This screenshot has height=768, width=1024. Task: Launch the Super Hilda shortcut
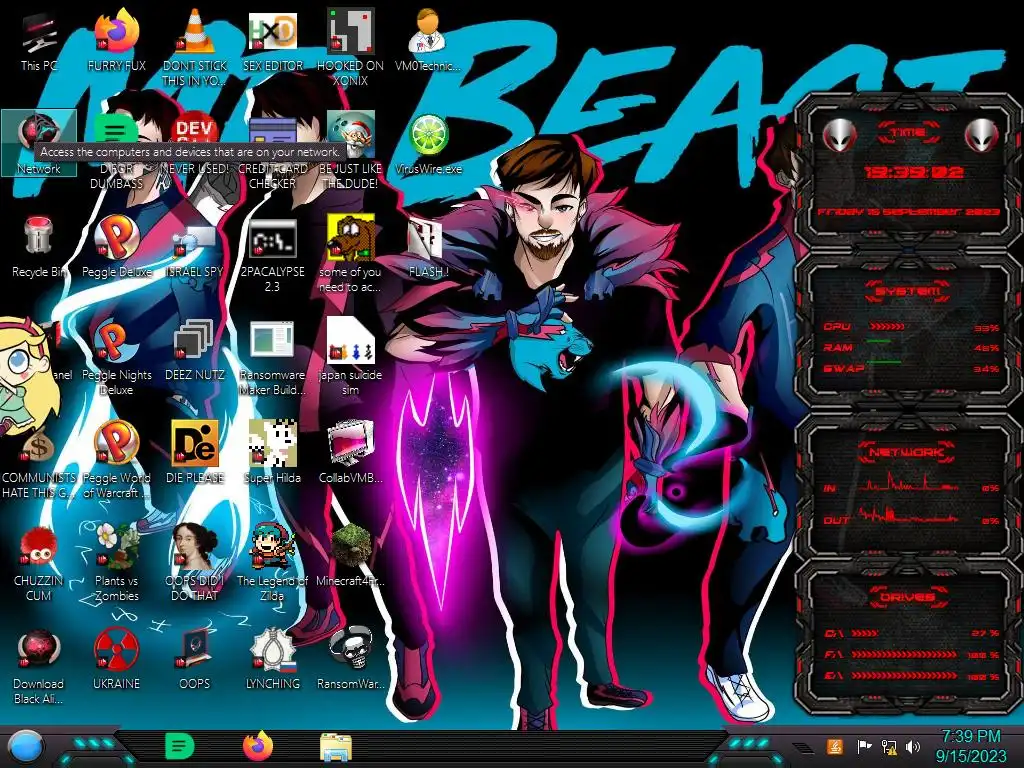pyautogui.click(x=273, y=453)
